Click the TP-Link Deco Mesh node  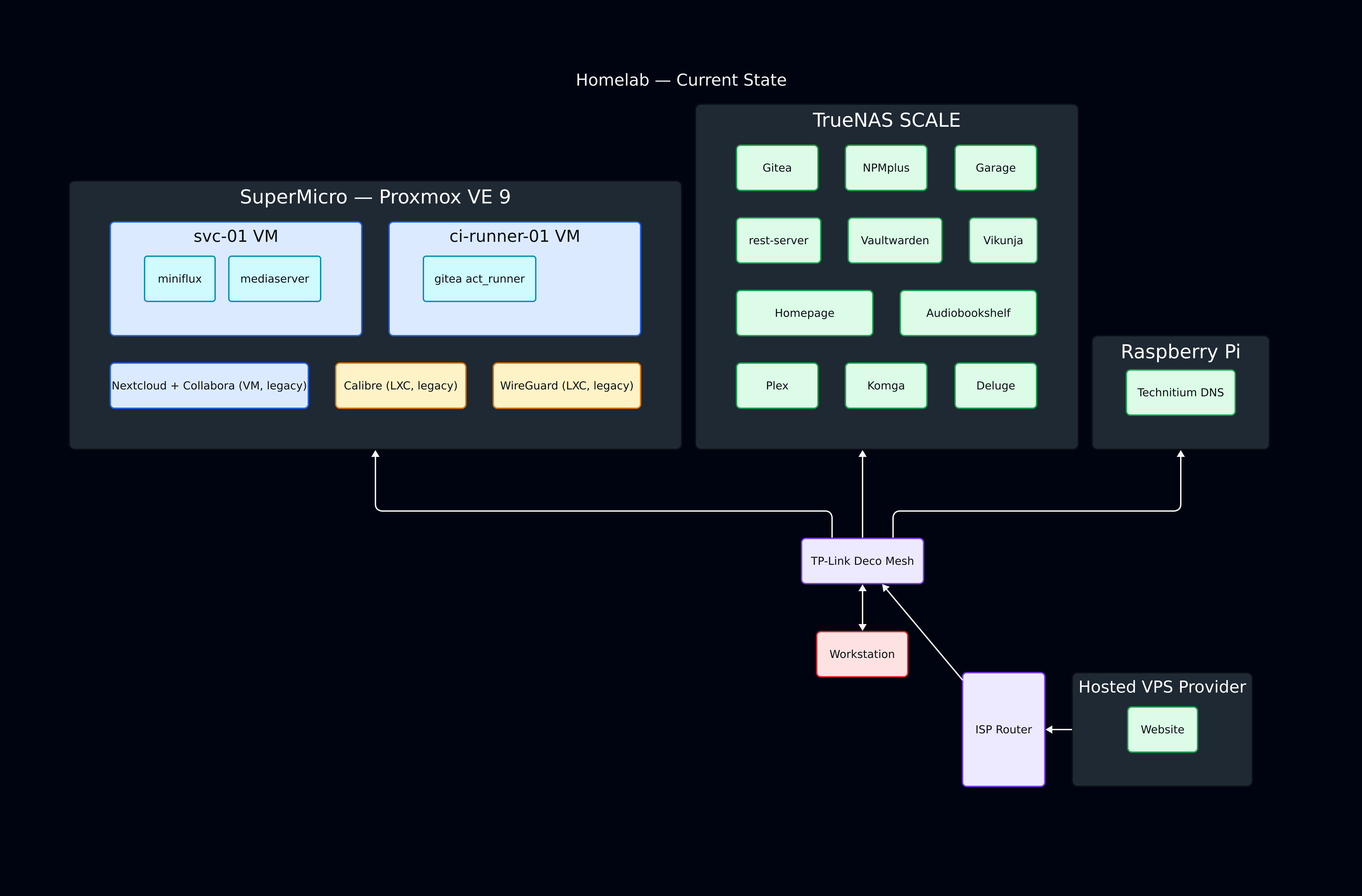(x=863, y=561)
